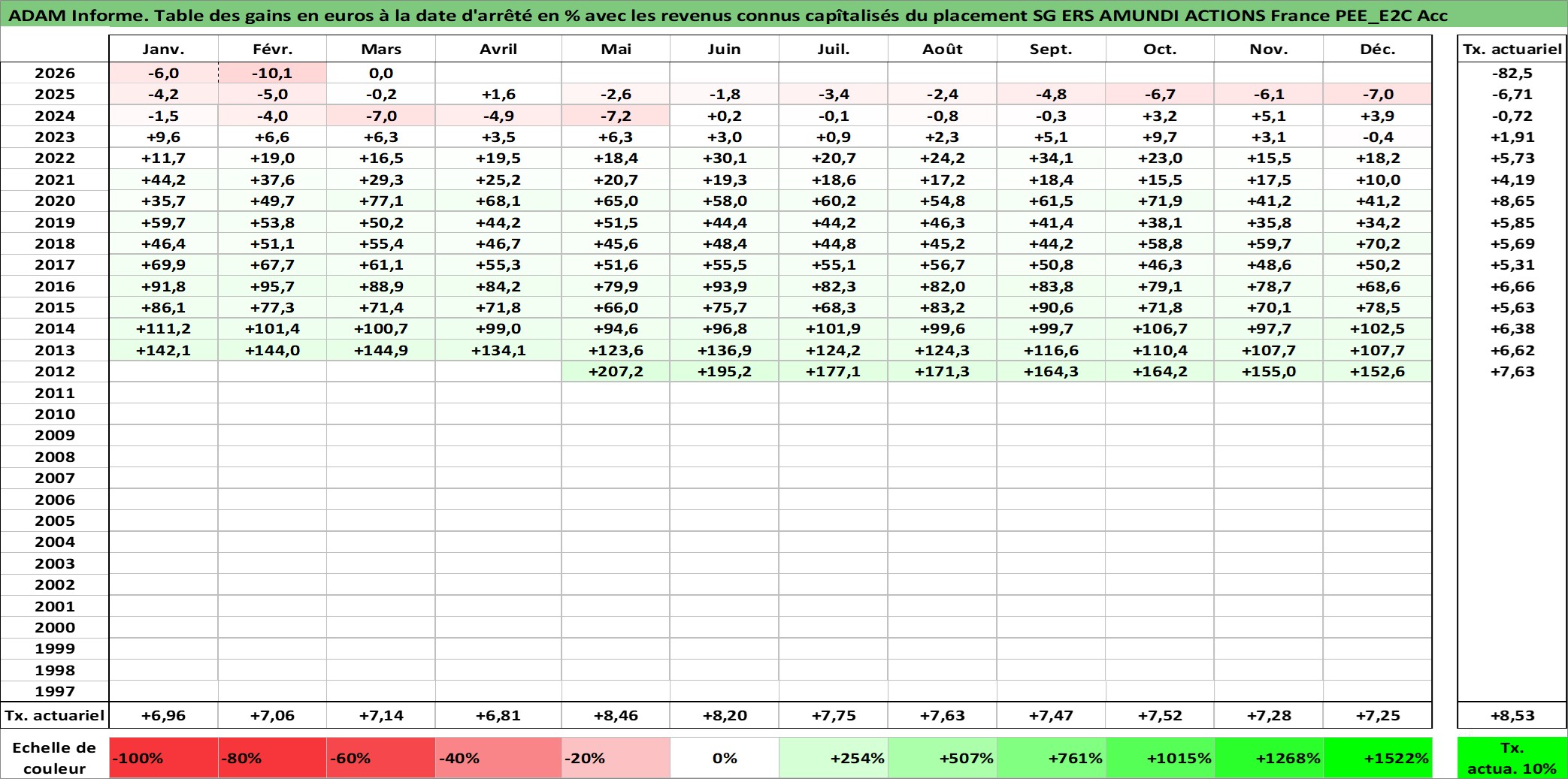Click the -7,2 cell in 2024
This screenshot has height=779, width=1568.
tap(616, 116)
